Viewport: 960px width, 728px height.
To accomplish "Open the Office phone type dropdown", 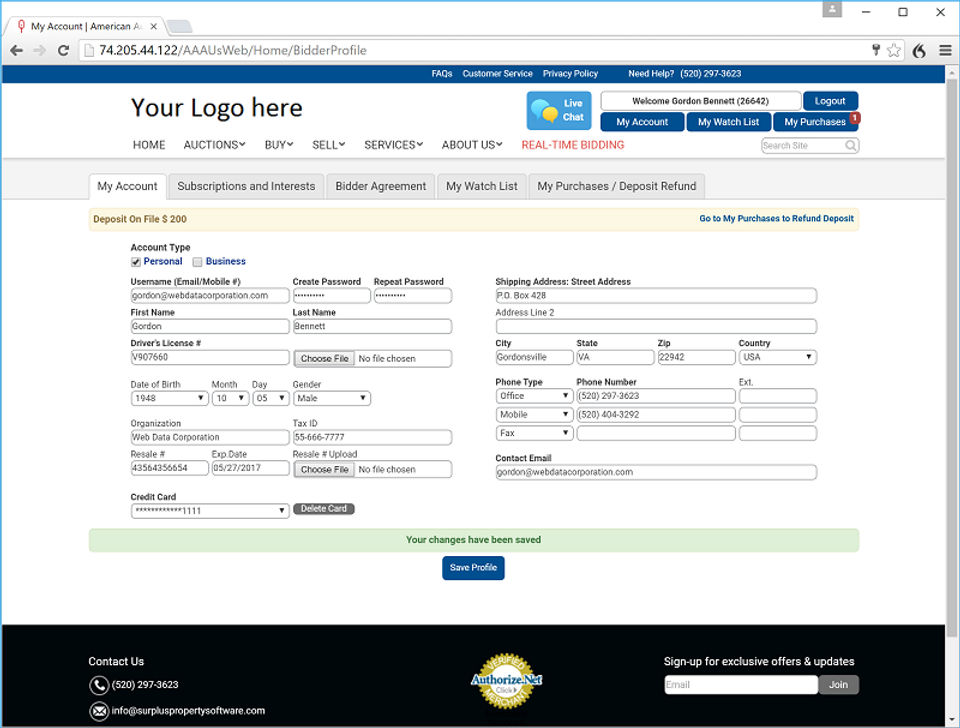I will pyautogui.click(x=534, y=396).
